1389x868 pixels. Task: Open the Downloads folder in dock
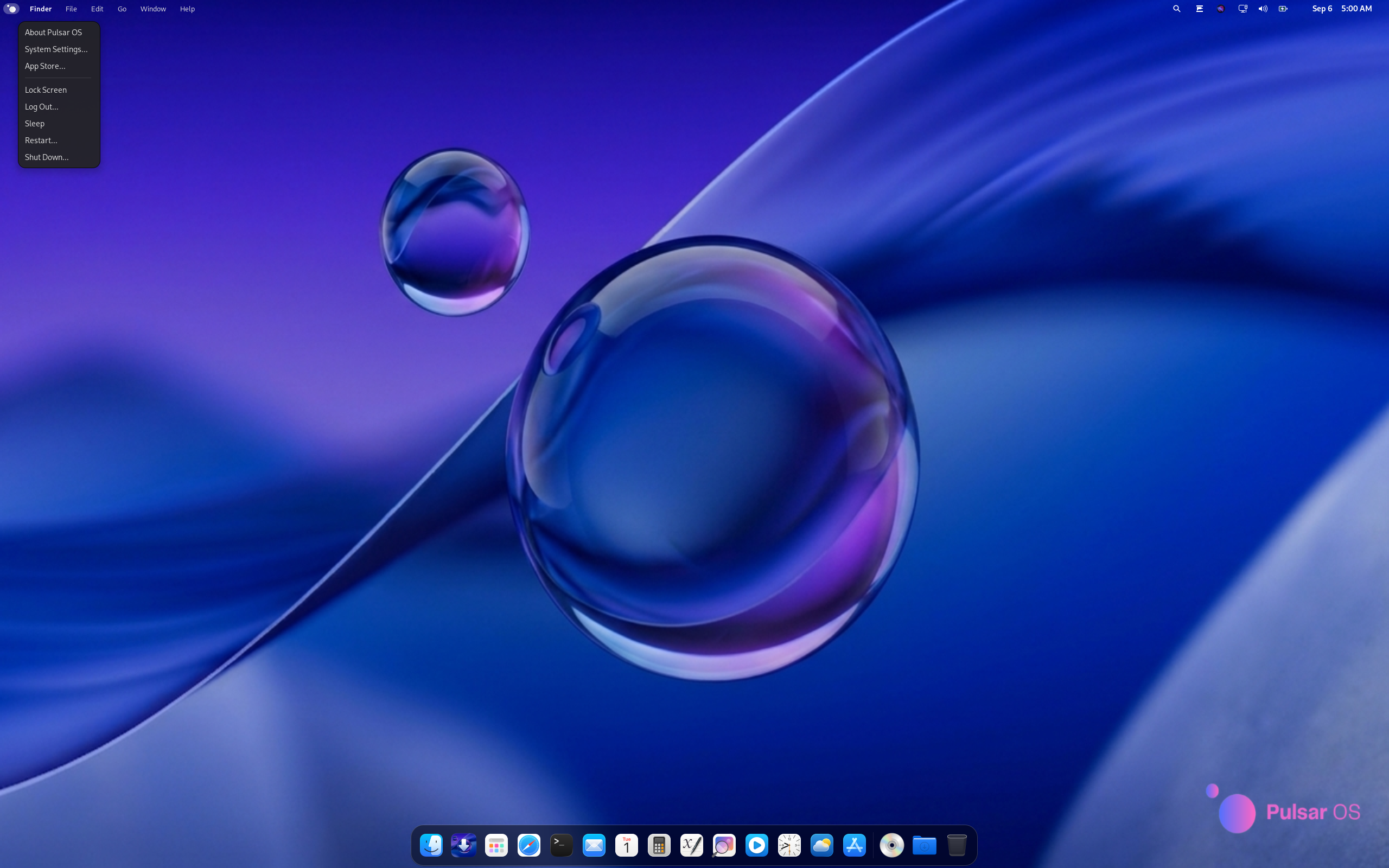coord(925,845)
